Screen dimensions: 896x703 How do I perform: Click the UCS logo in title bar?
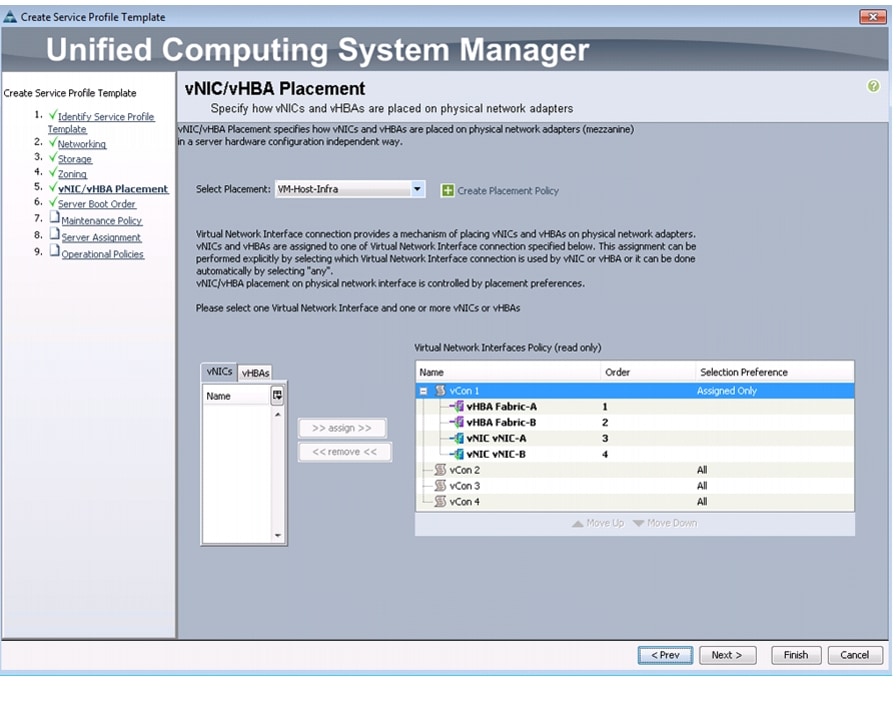(10, 17)
